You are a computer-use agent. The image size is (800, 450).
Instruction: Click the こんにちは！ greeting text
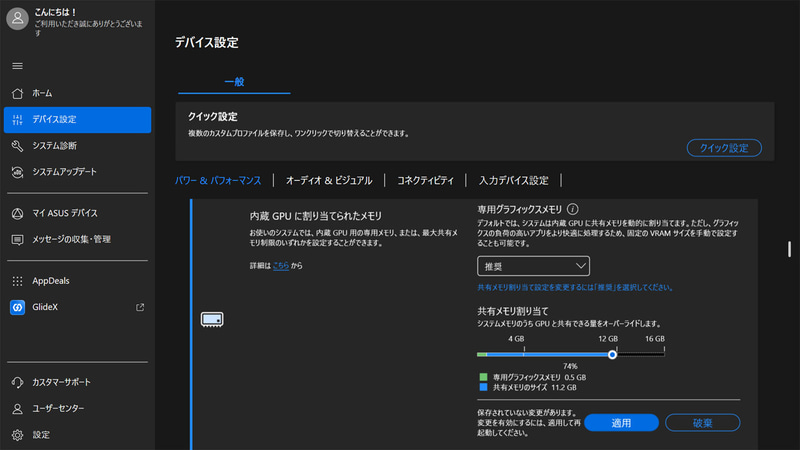click(56, 12)
